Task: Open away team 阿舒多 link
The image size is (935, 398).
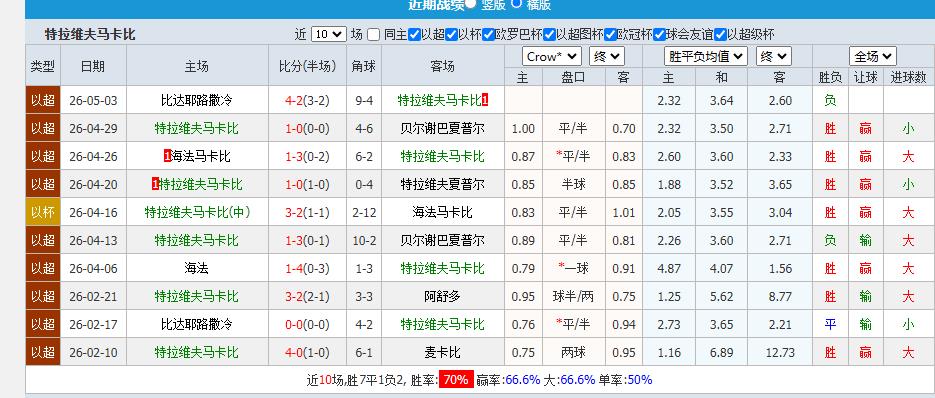Action: click(442, 297)
